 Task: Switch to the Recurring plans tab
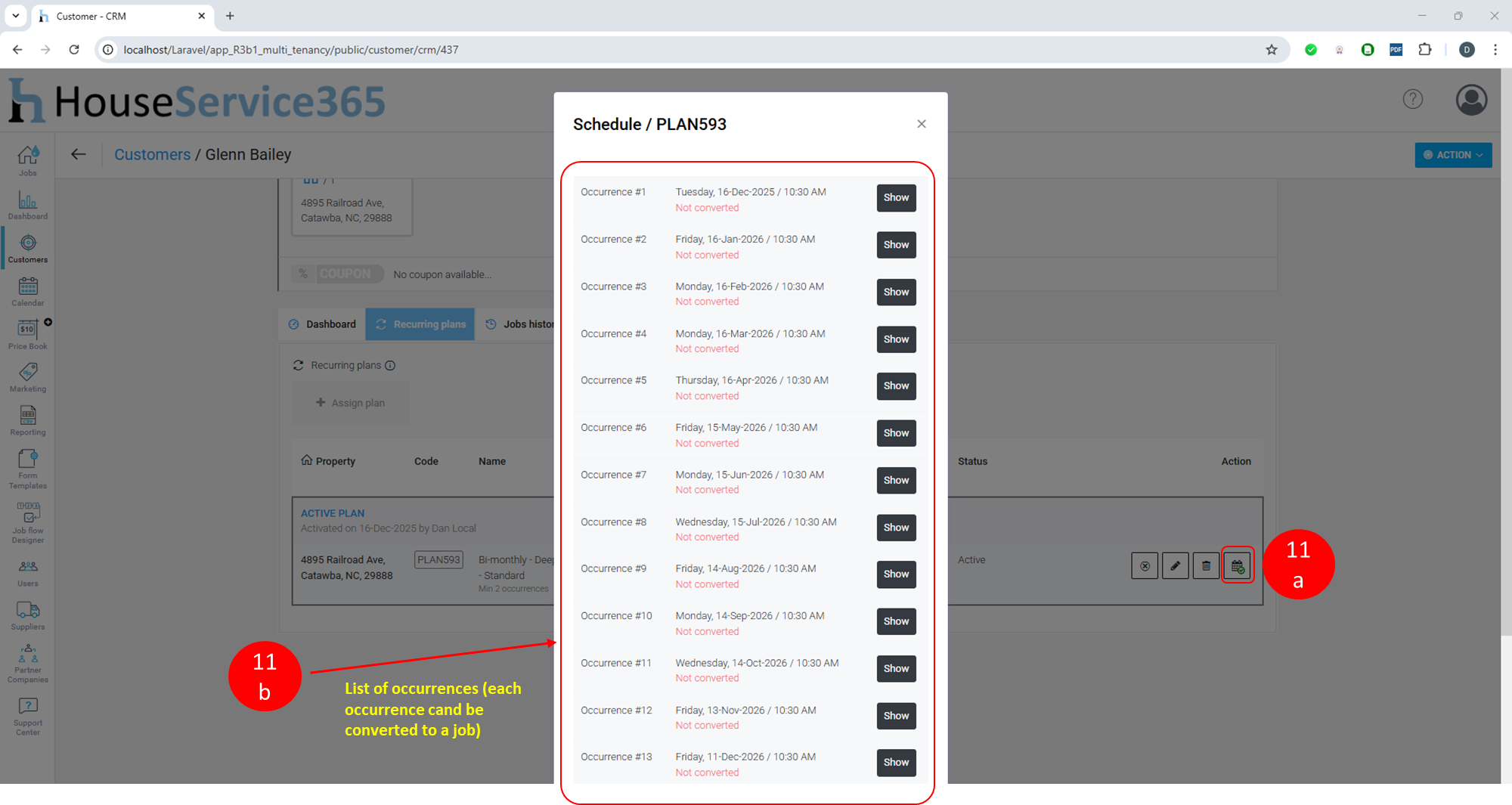[x=420, y=324]
